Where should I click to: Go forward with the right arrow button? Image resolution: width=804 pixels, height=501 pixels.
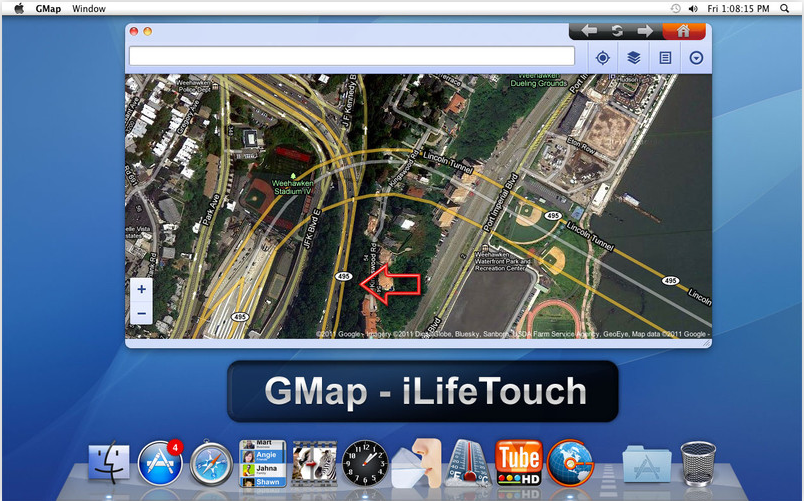pos(645,31)
